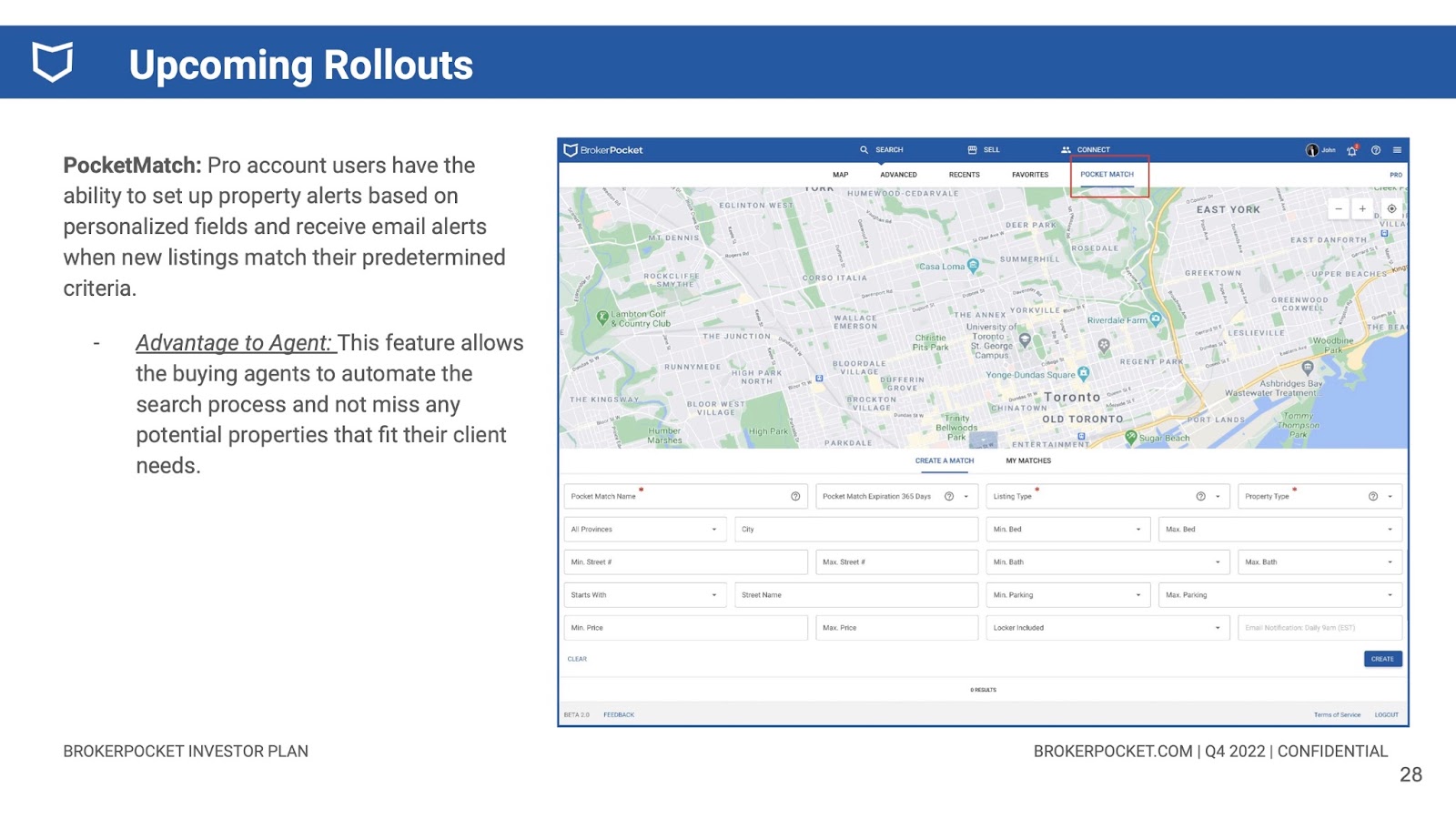The image size is (1456, 819).
Task: Open the notifications bell icon
Action: (1352, 150)
